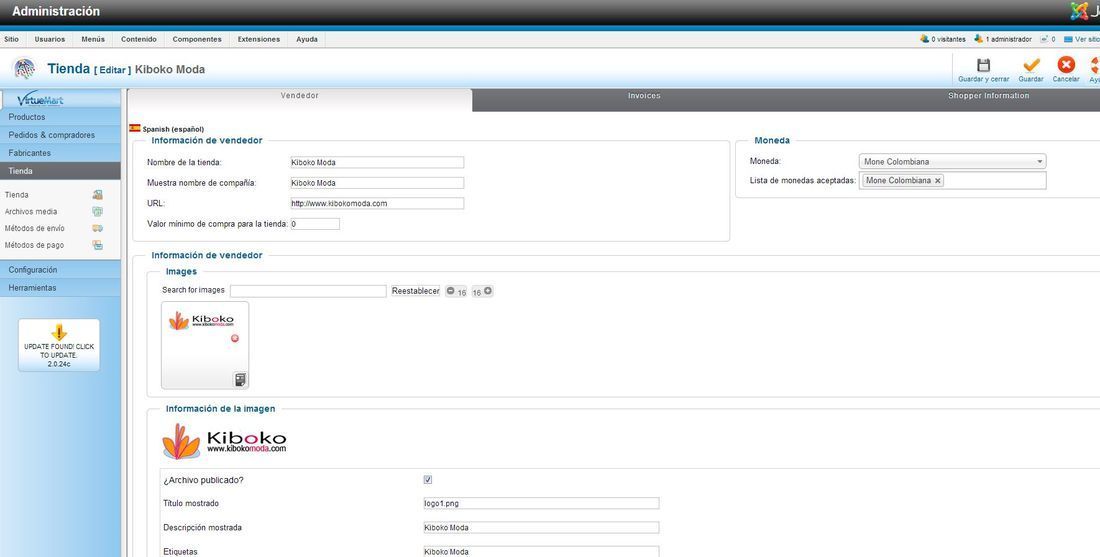Click the Reestablecer button
Screen dimensions: 1100x557
click(415, 291)
